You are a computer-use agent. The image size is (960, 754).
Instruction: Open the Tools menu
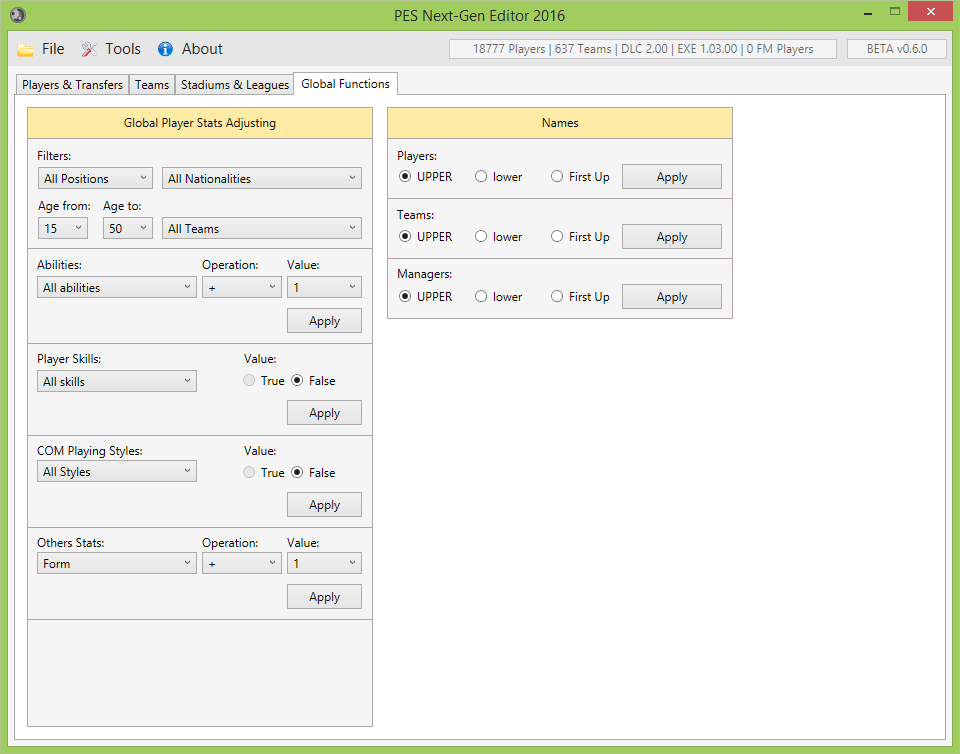tap(123, 49)
